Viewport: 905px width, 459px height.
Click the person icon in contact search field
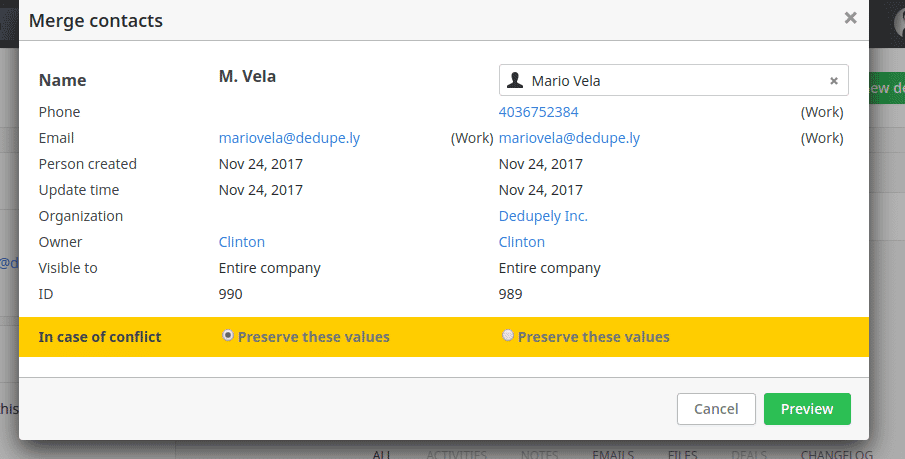click(x=515, y=80)
